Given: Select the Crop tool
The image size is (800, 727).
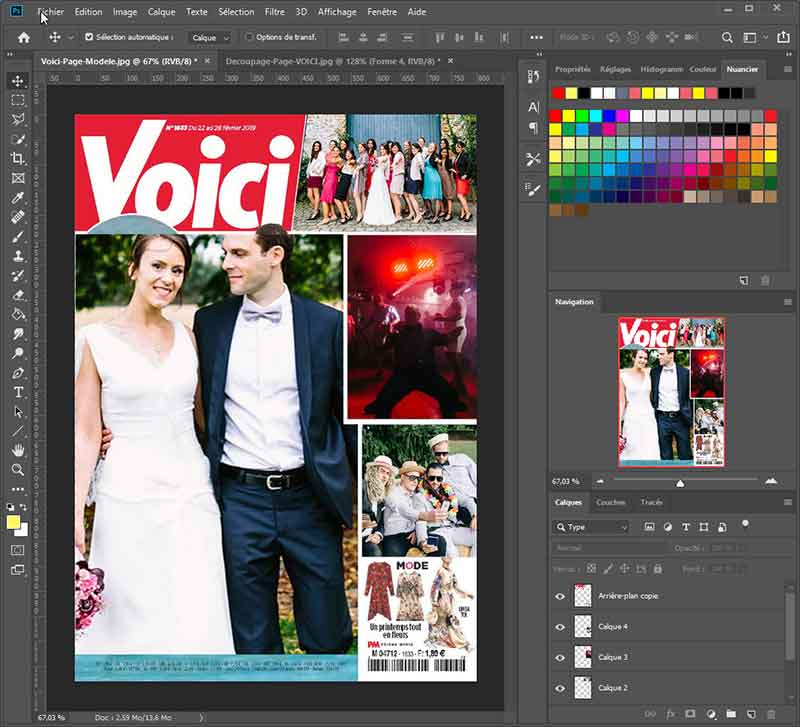Looking at the screenshot, I should pos(18,158).
